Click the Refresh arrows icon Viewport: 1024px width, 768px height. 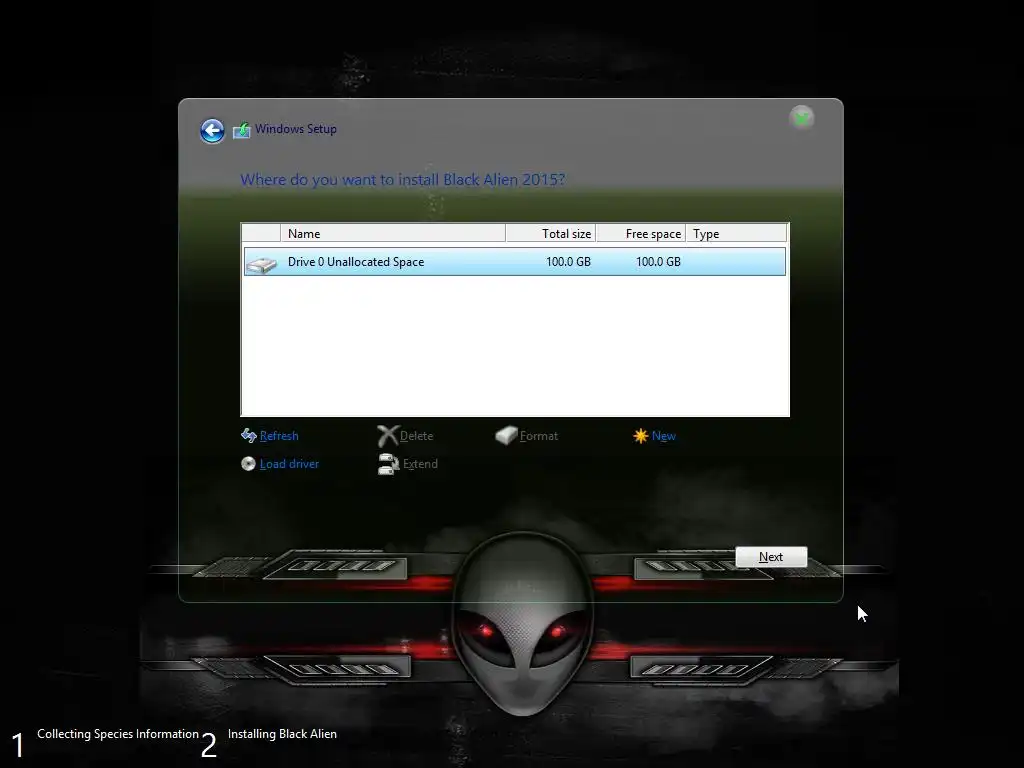pyautogui.click(x=248, y=436)
